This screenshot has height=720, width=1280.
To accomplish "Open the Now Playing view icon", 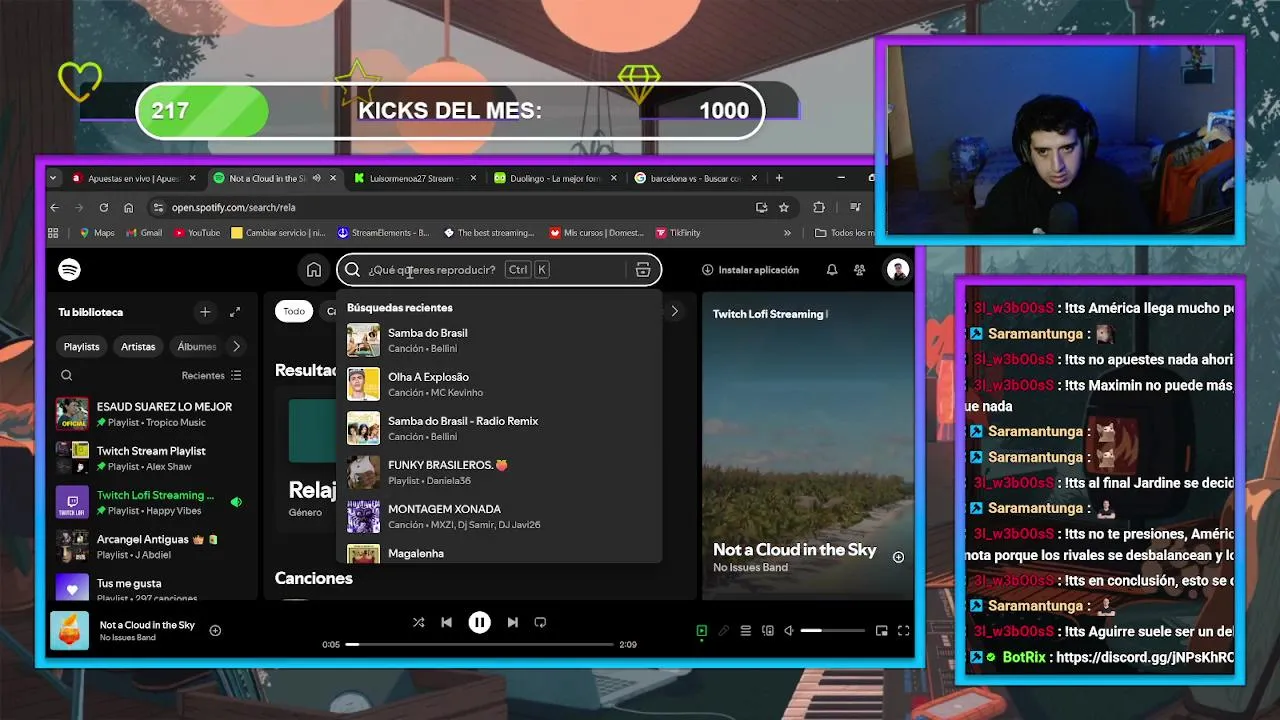I will [x=702, y=631].
